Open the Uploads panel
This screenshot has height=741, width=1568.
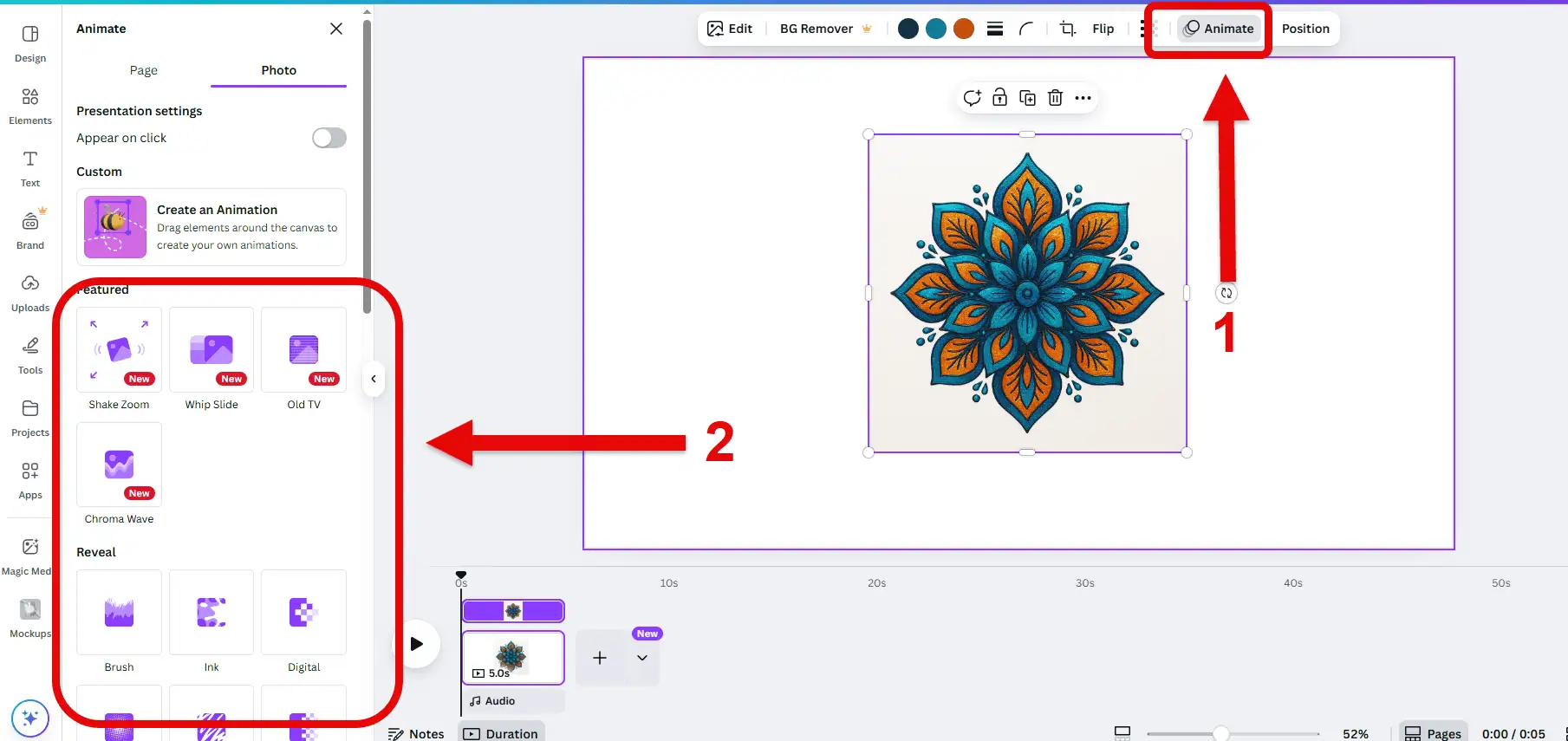point(30,293)
